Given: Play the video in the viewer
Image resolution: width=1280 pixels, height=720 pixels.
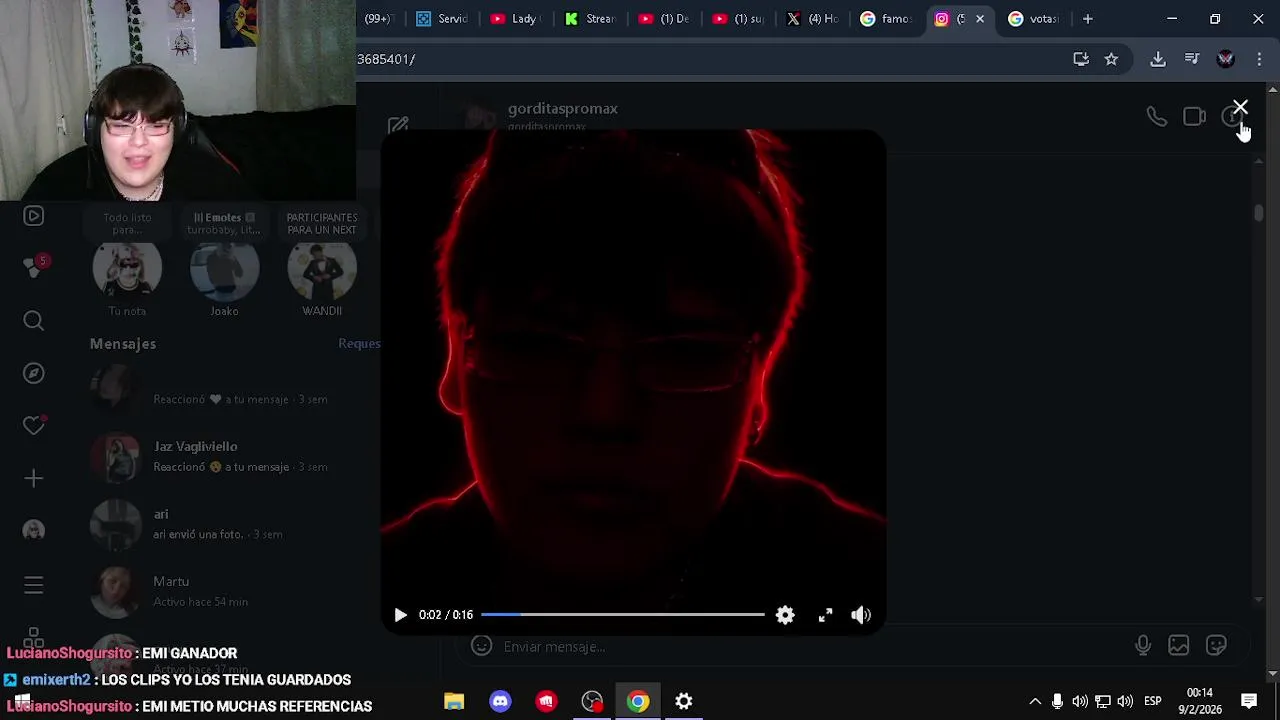Looking at the screenshot, I should click(x=400, y=615).
